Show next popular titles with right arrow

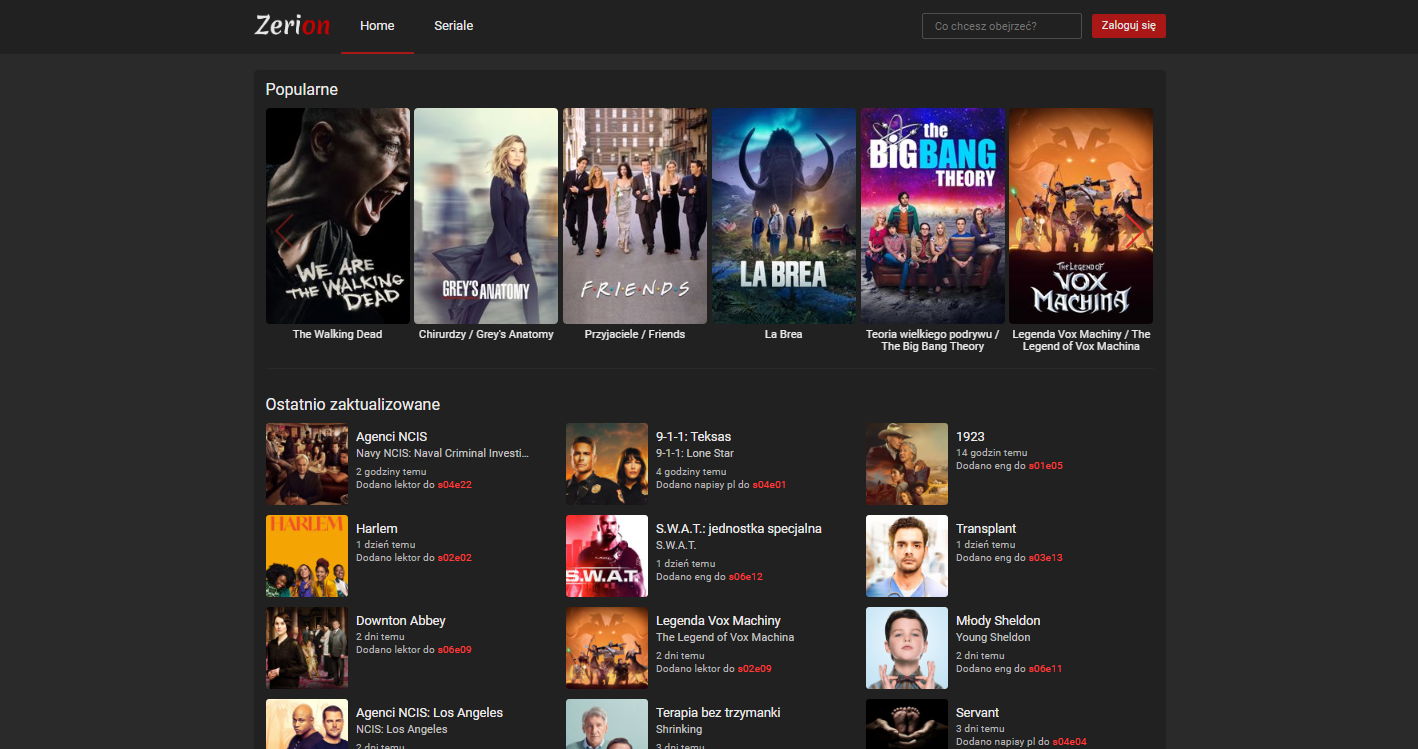pyautogui.click(x=1135, y=231)
